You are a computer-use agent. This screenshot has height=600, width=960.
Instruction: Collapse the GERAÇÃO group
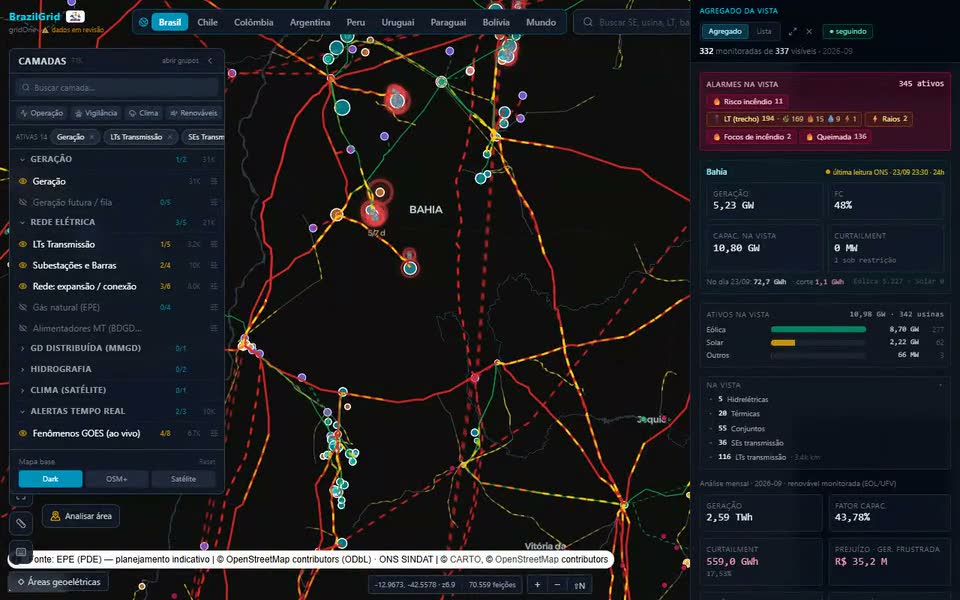click(x=22, y=159)
